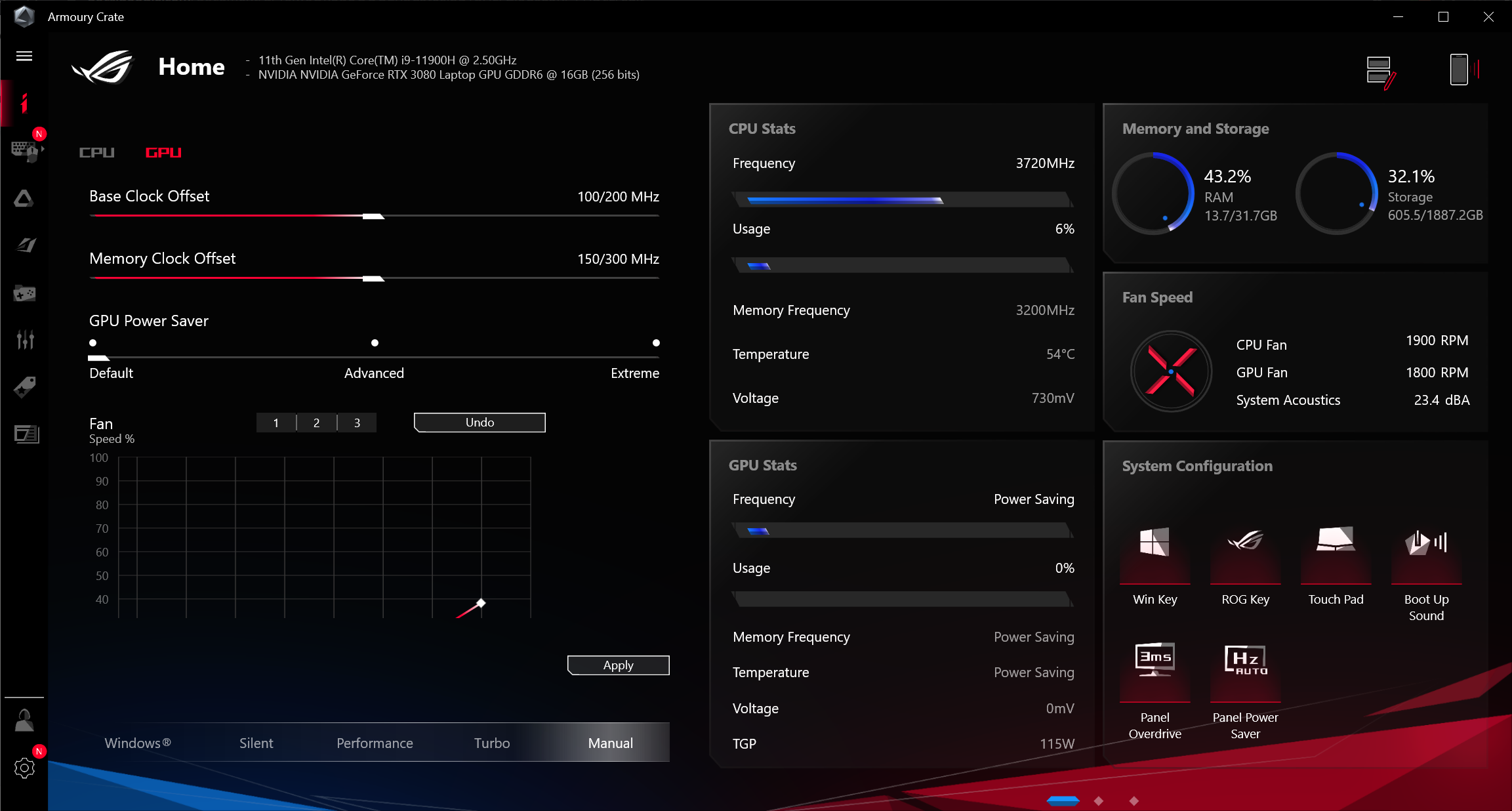Select fan curve preset 1
1512x811 pixels.
[x=276, y=423]
